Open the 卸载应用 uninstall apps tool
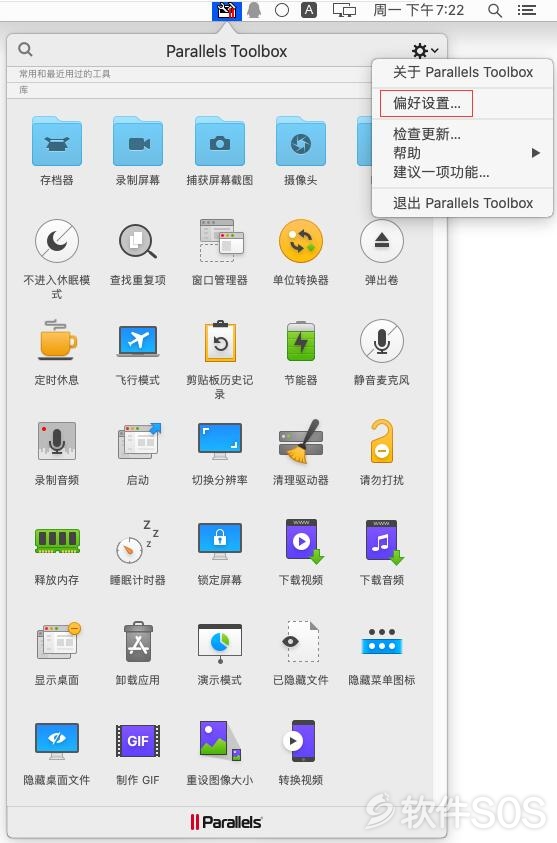557x843 pixels. click(x=138, y=652)
